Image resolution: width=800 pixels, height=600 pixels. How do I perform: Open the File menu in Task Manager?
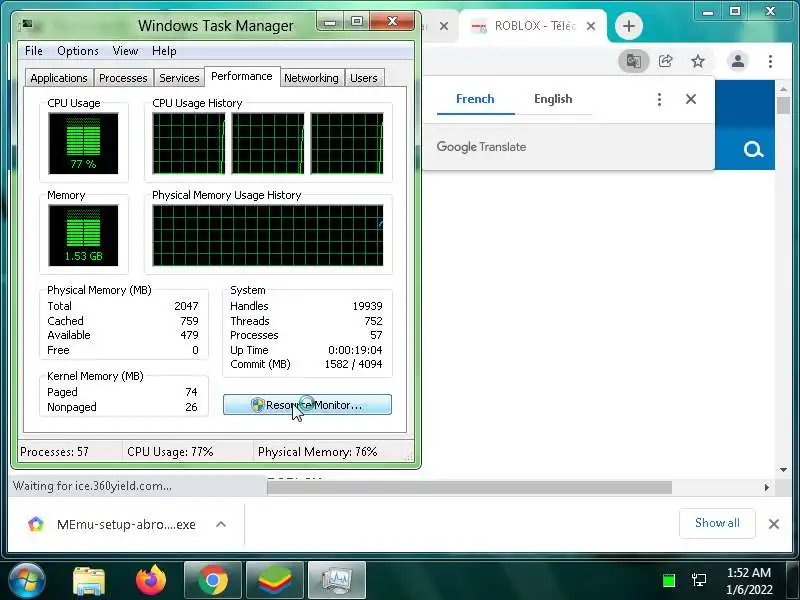(x=34, y=51)
